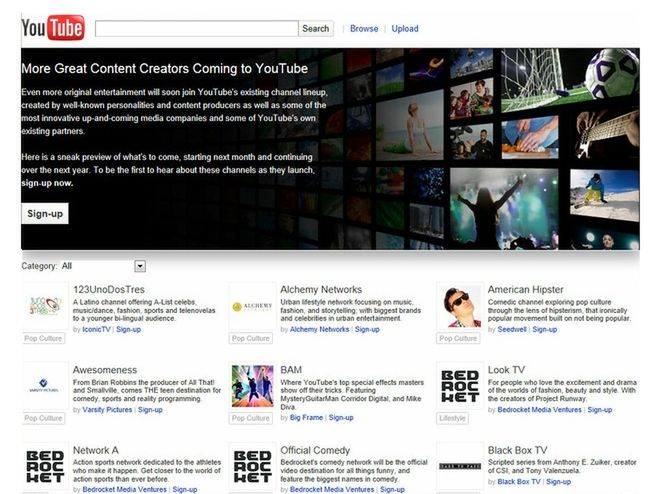Image resolution: width=660 pixels, height=494 pixels.
Task: Visit 'by Alchemy Networks' creator link
Action: click(319, 329)
